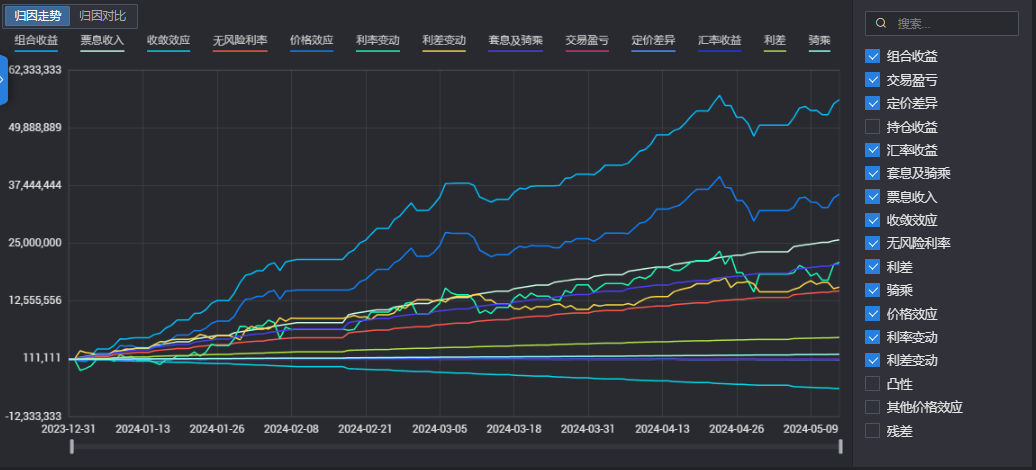Image resolution: width=1036 pixels, height=470 pixels.
Task: Click the date range slider track
Action: (456, 448)
